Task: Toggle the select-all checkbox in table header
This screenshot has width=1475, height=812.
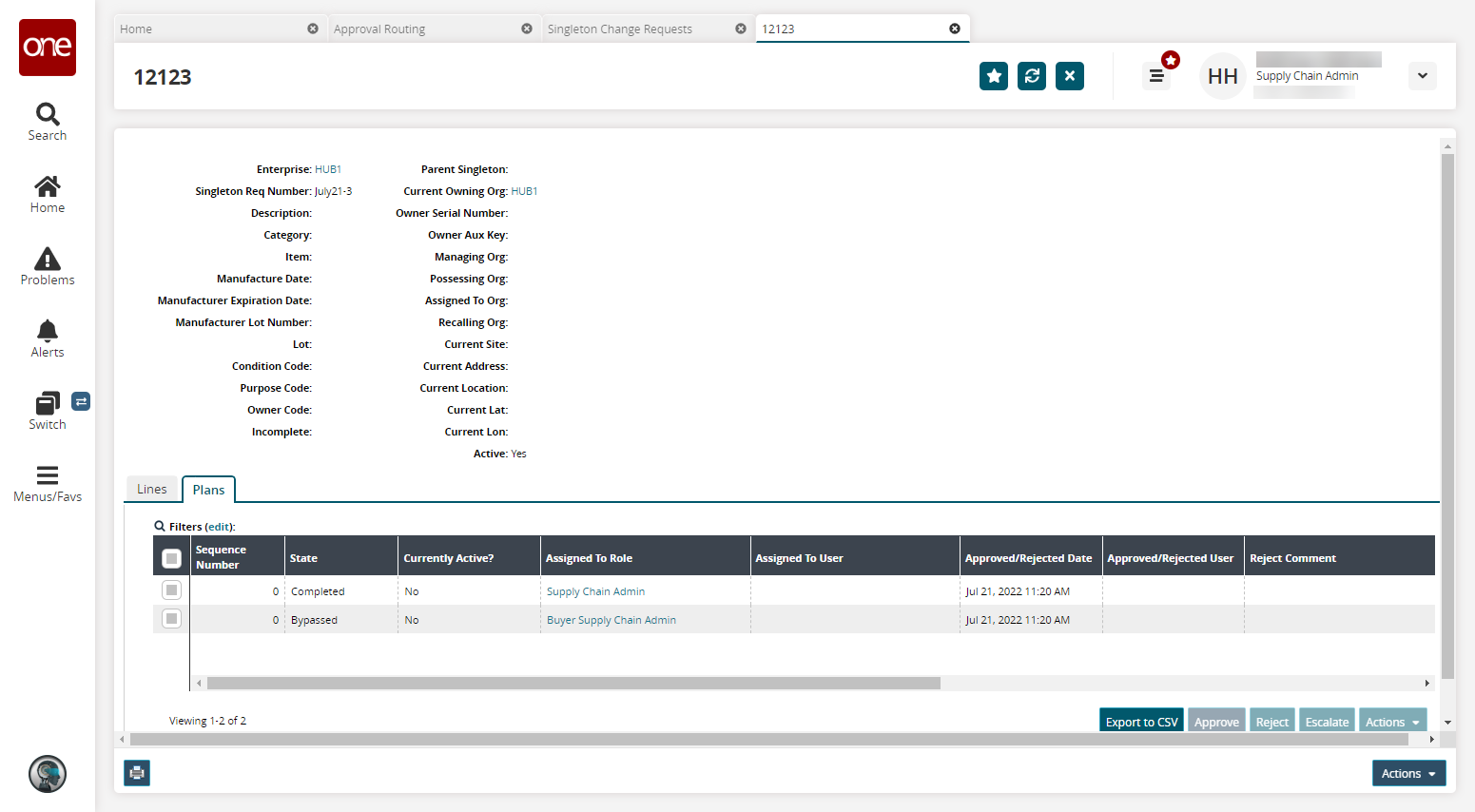Action: coord(171,558)
